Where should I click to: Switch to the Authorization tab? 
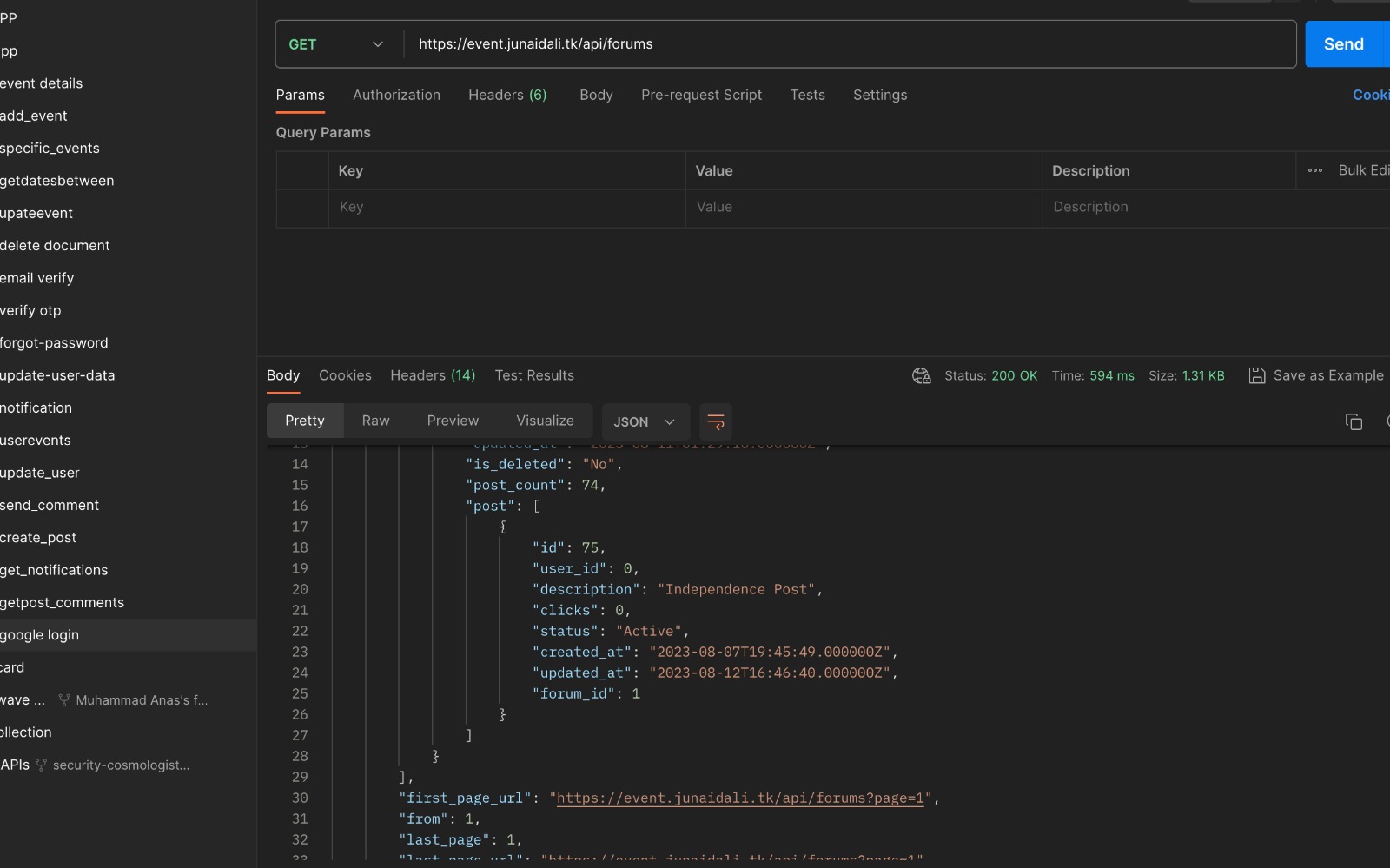tap(396, 95)
